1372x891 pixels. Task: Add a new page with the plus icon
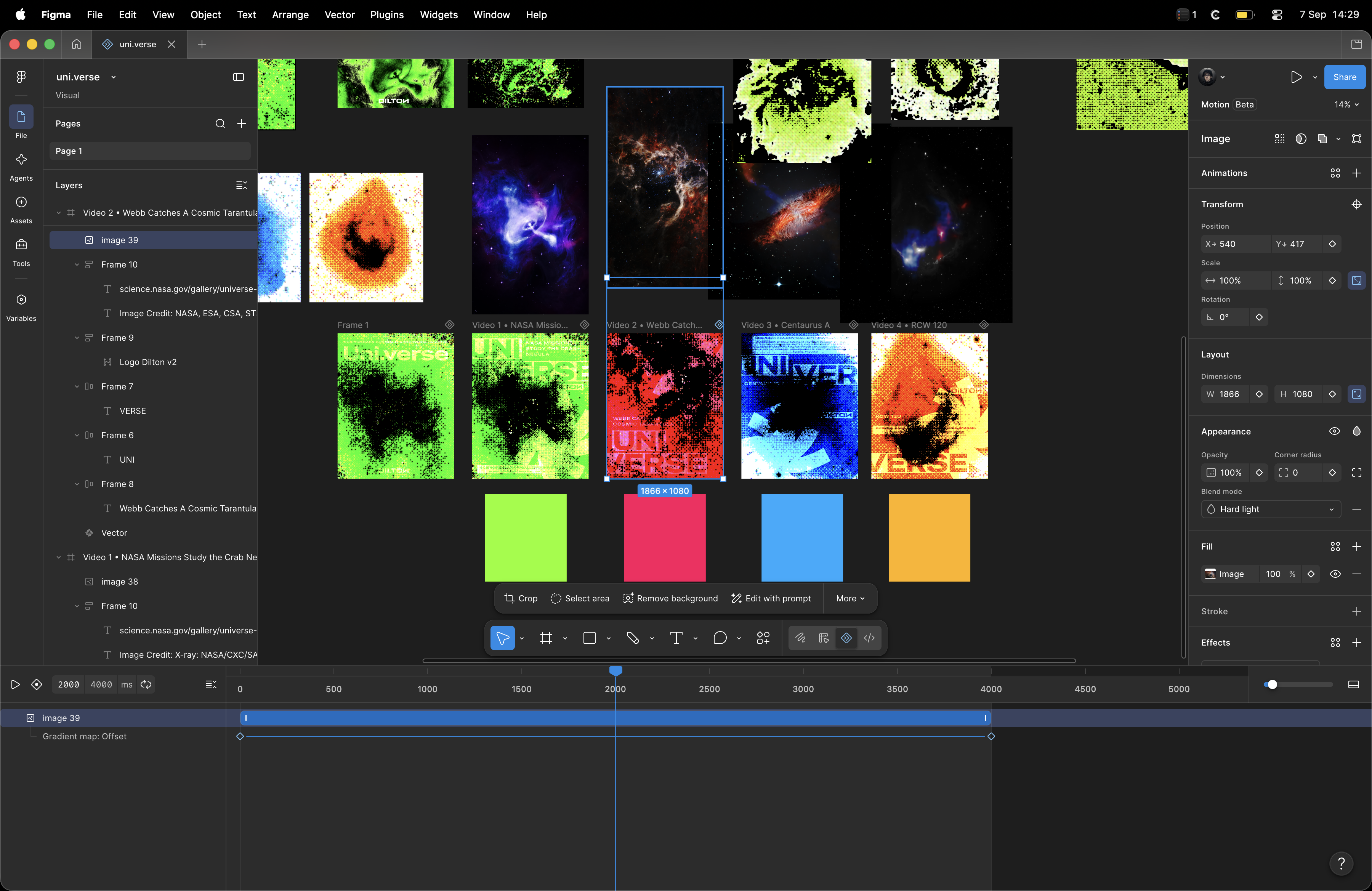[x=242, y=123]
